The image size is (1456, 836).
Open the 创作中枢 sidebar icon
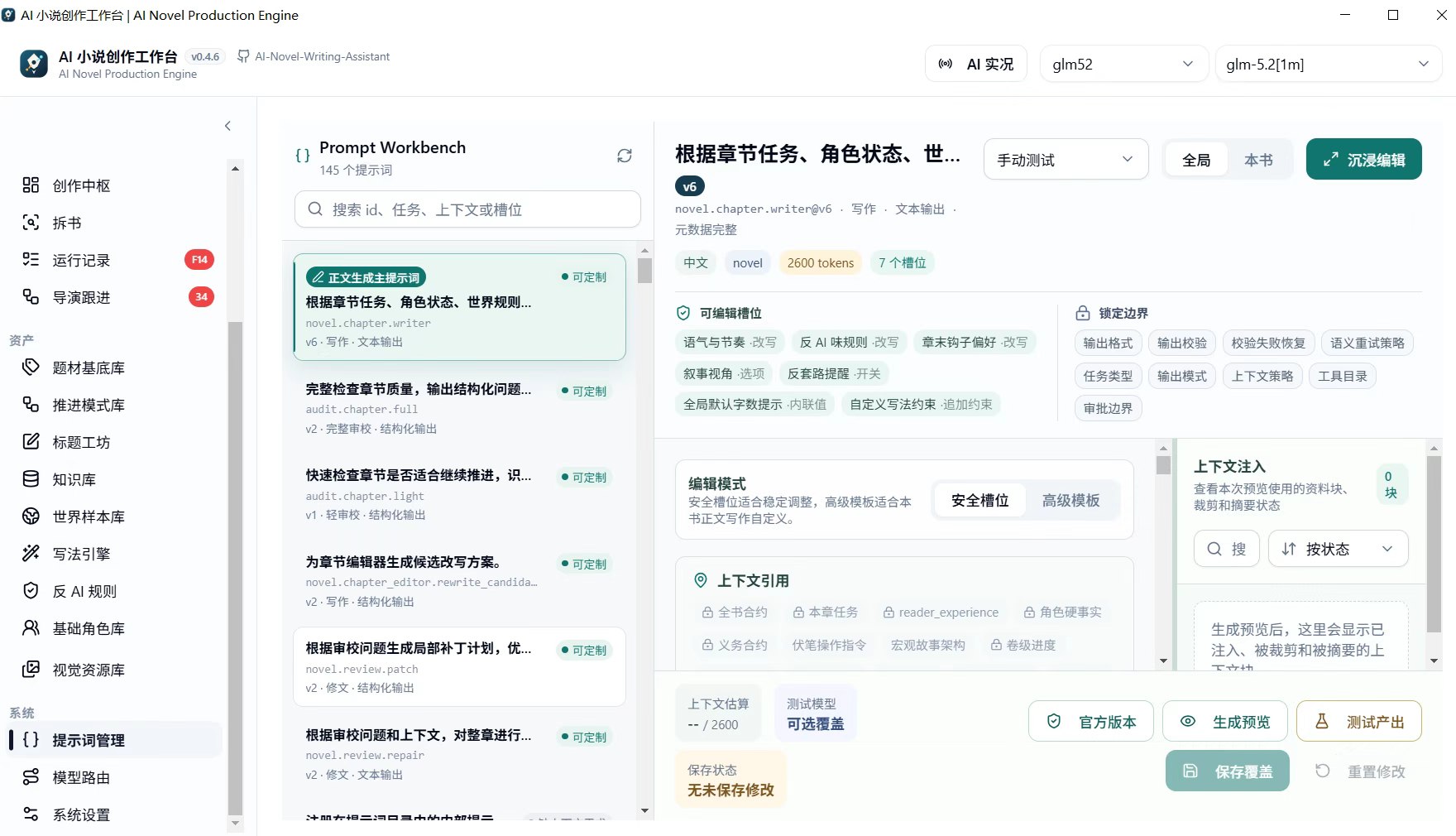click(31, 185)
